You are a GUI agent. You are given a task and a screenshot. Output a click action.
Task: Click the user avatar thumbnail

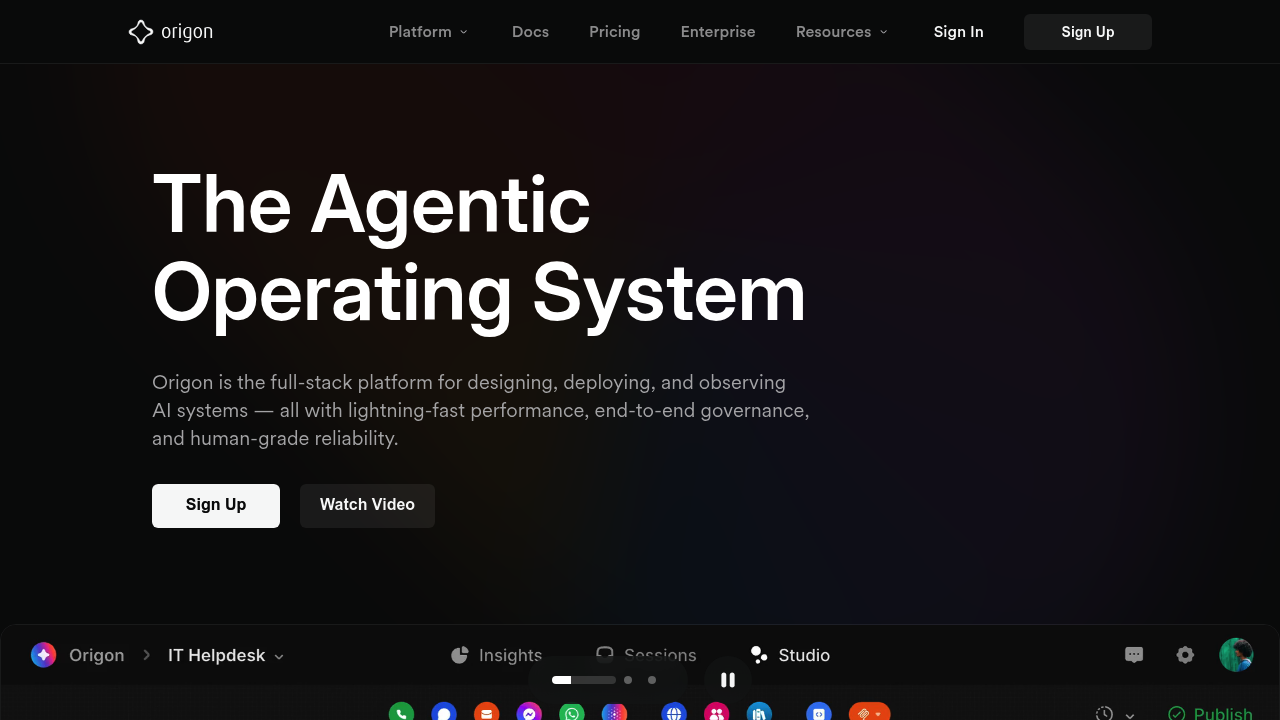[x=1236, y=655]
